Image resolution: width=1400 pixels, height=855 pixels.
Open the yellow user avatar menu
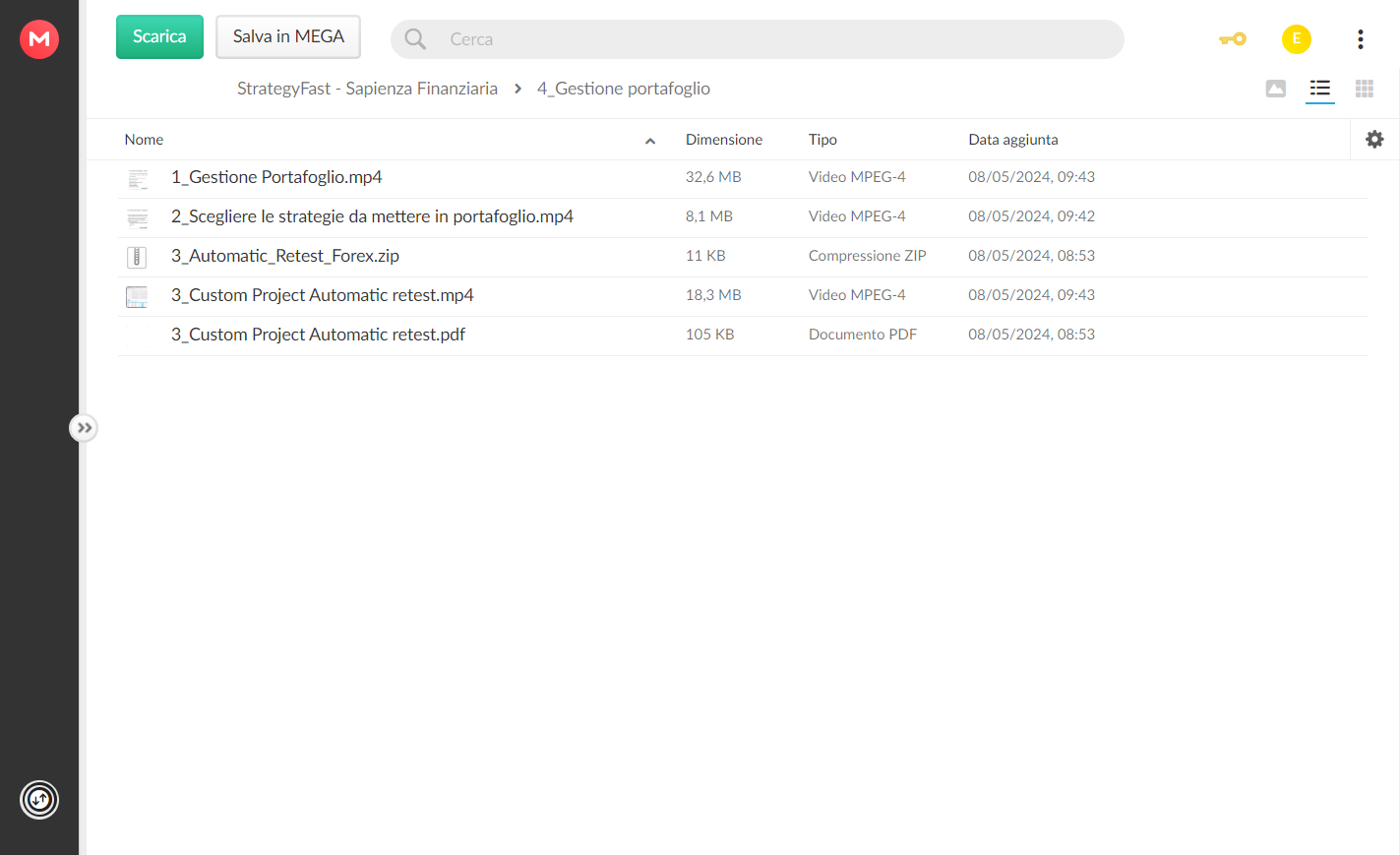(x=1297, y=39)
